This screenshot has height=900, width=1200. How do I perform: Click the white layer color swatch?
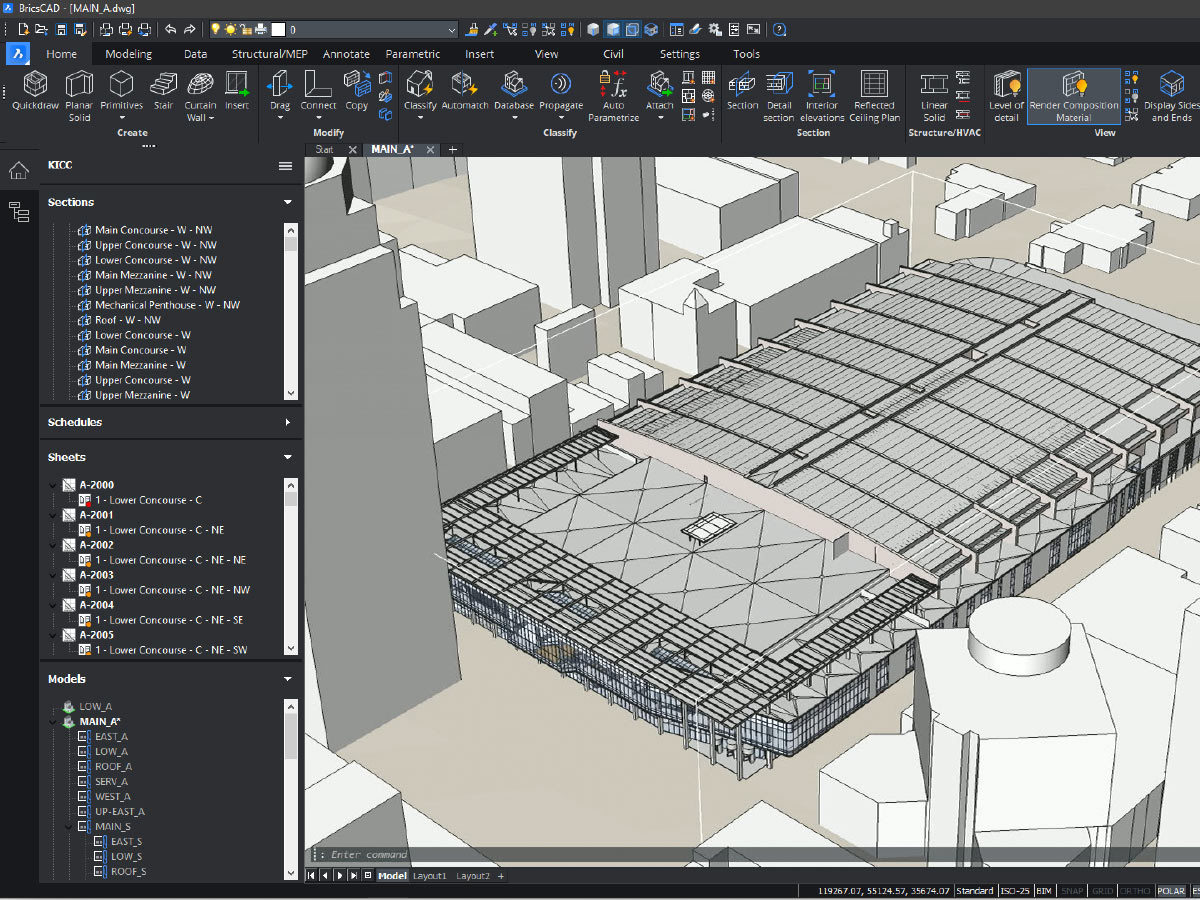click(x=279, y=30)
